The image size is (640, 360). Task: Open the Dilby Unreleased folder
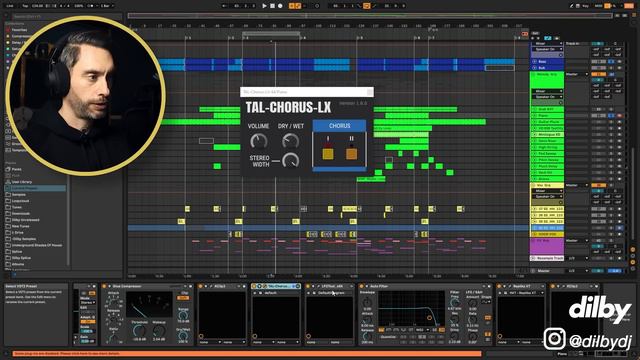tap(25, 220)
